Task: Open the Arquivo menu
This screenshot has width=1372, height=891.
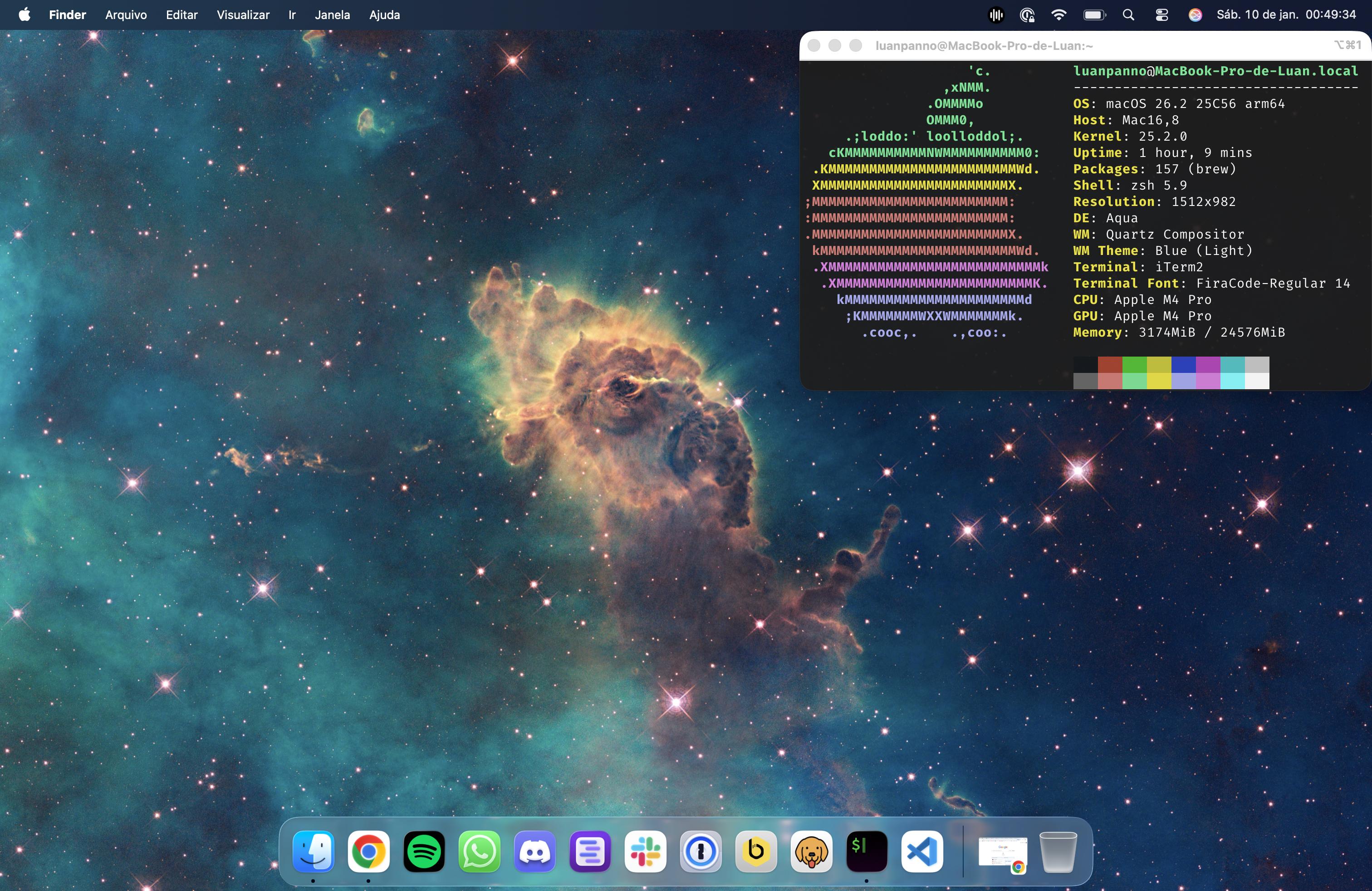Action: point(126,15)
